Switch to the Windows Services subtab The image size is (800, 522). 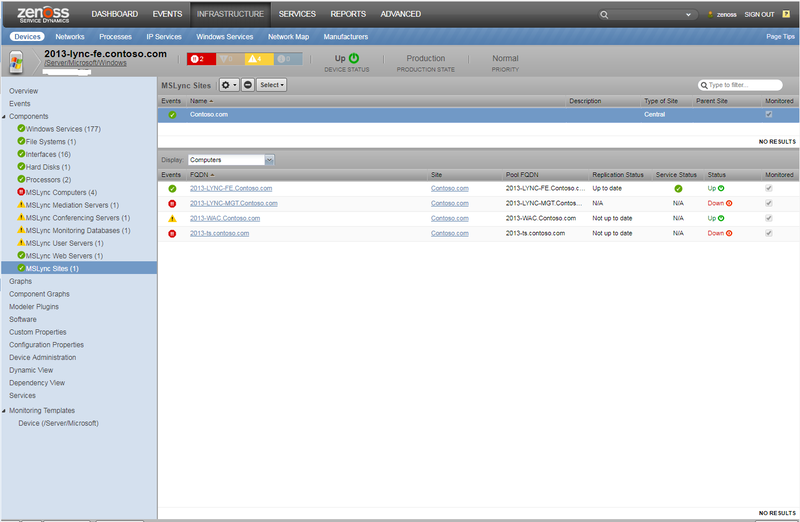pyautogui.click(x=224, y=37)
